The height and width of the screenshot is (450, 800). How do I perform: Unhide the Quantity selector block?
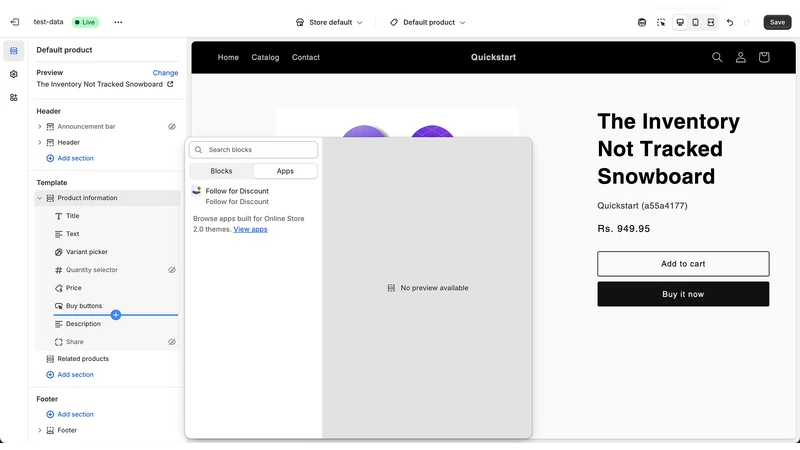[x=172, y=270]
